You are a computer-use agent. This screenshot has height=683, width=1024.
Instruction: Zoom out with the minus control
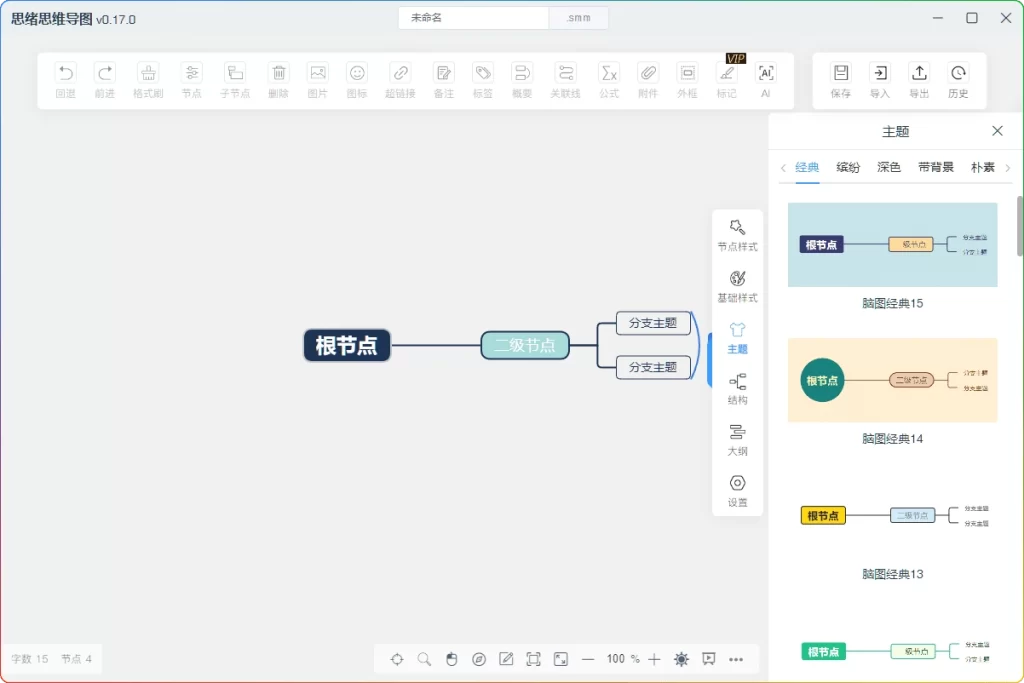[x=588, y=659]
